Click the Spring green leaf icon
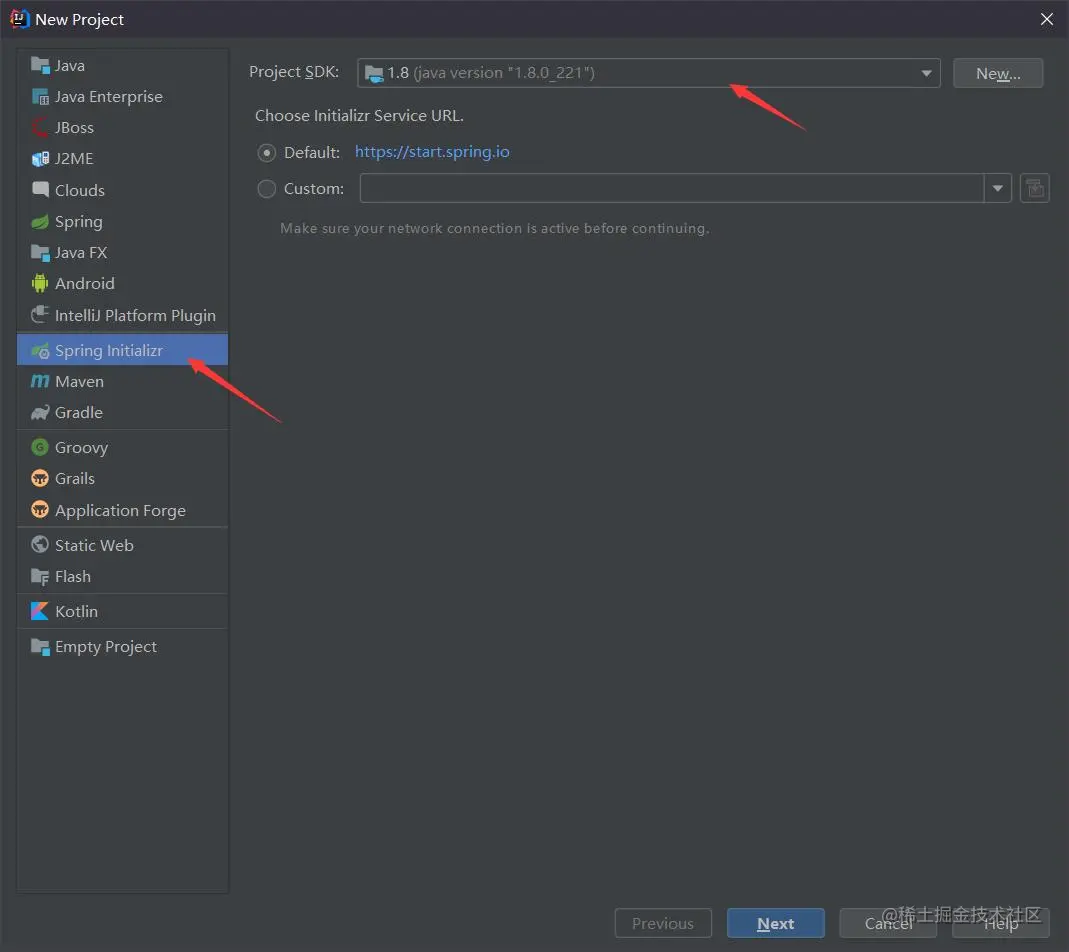The image size is (1069, 952). (x=40, y=222)
